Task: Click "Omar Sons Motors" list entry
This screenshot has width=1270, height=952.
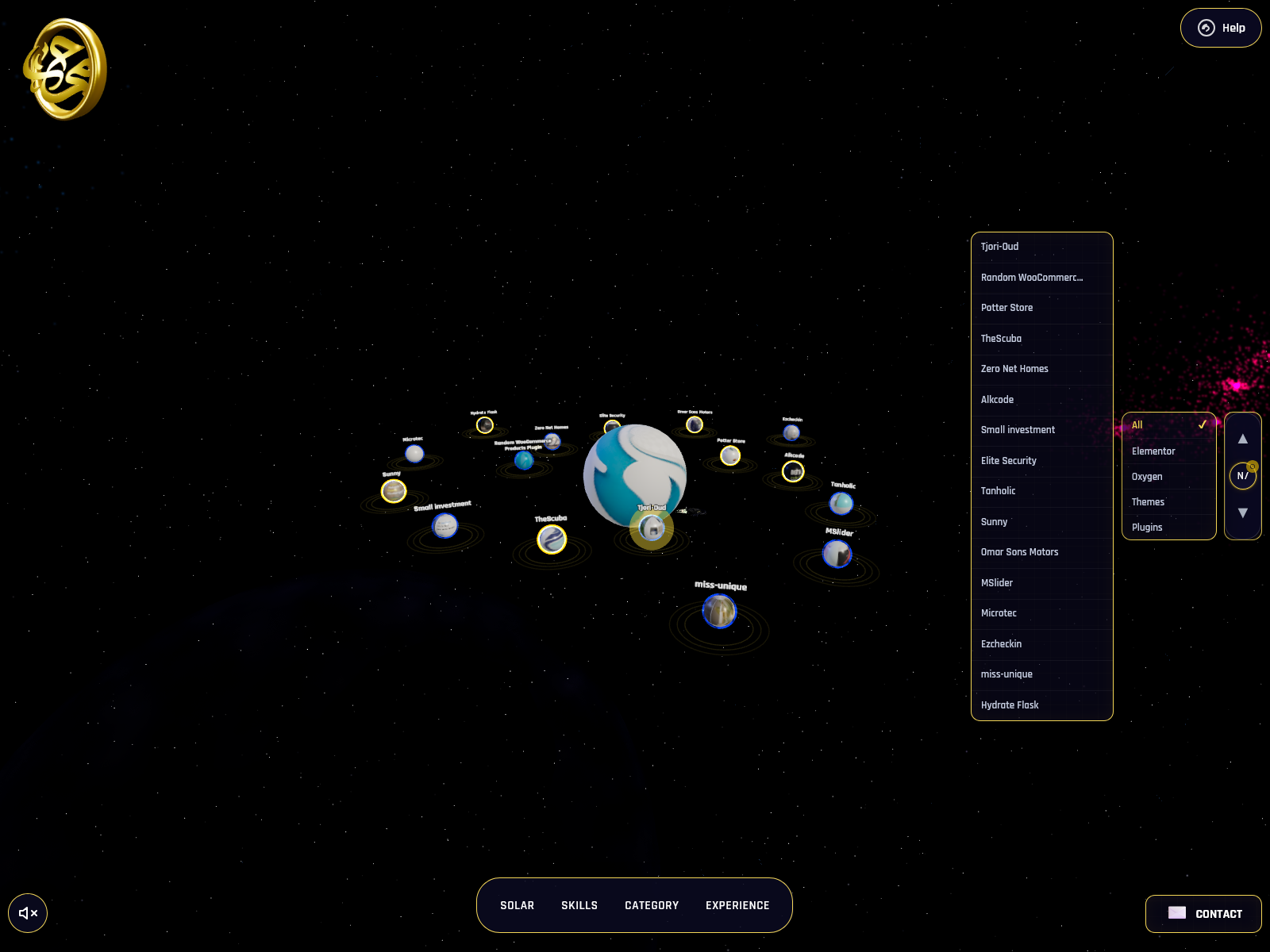Action: [x=1042, y=552]
